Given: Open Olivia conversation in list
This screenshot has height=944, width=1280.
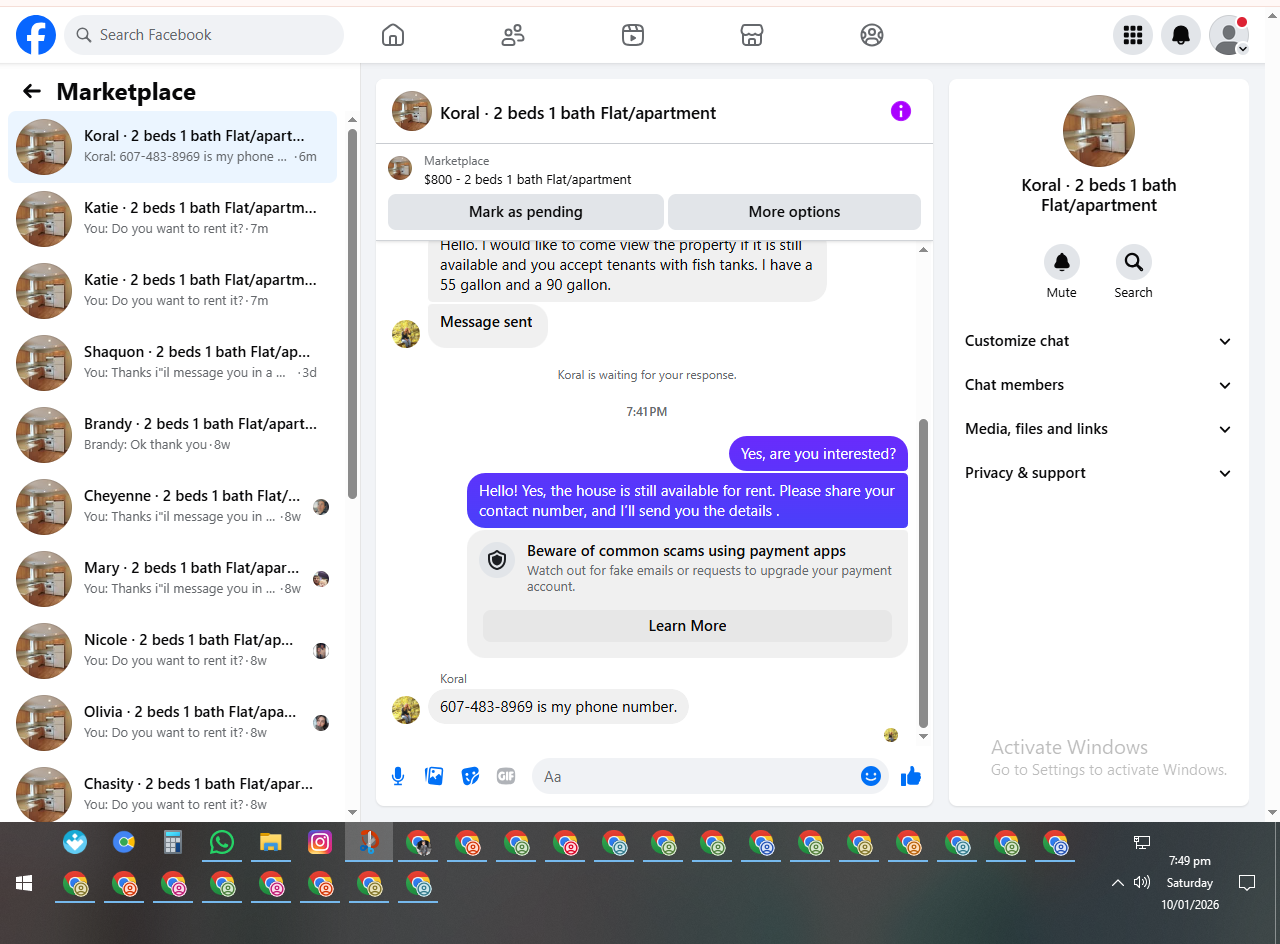Looking at the screenshot, I should tap(172, 723).
